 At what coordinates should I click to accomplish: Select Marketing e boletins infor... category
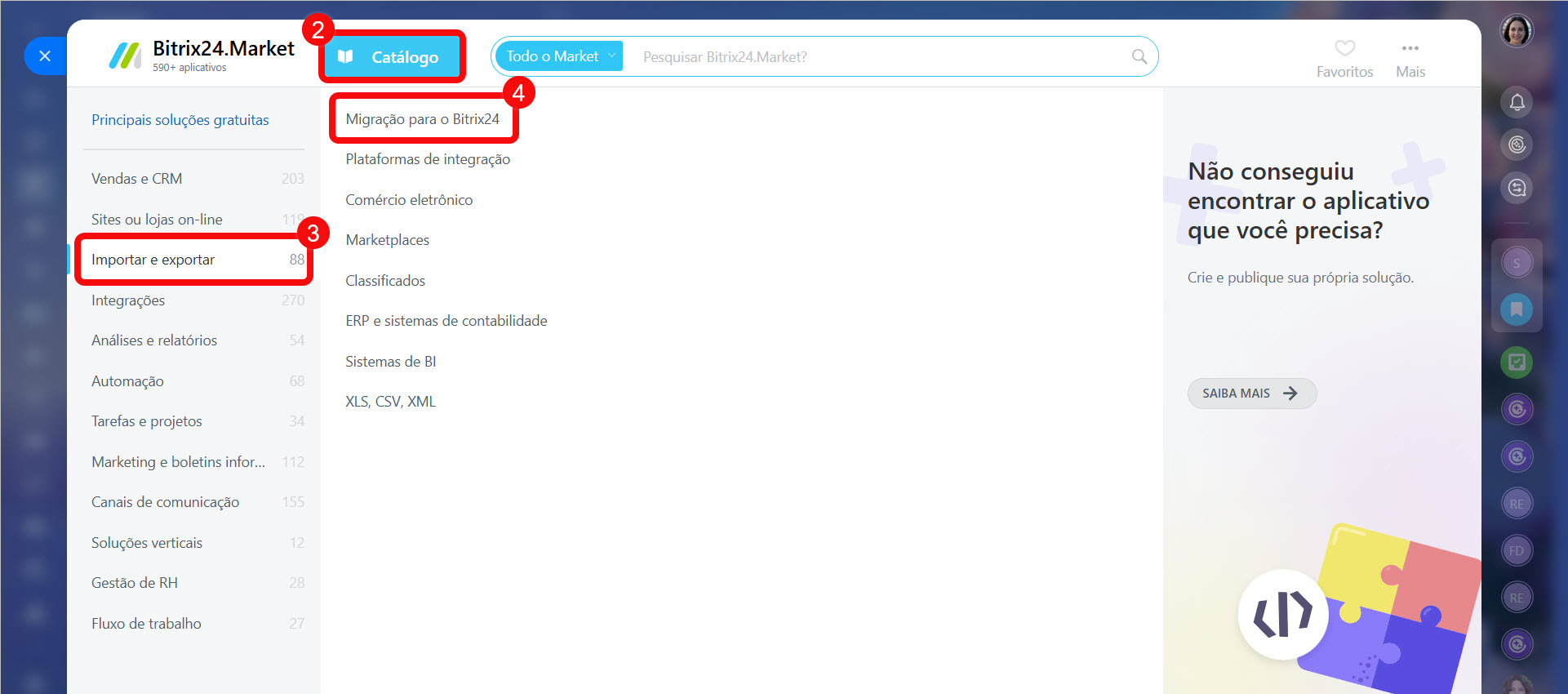pyautogui.click(x=198, y=462)
